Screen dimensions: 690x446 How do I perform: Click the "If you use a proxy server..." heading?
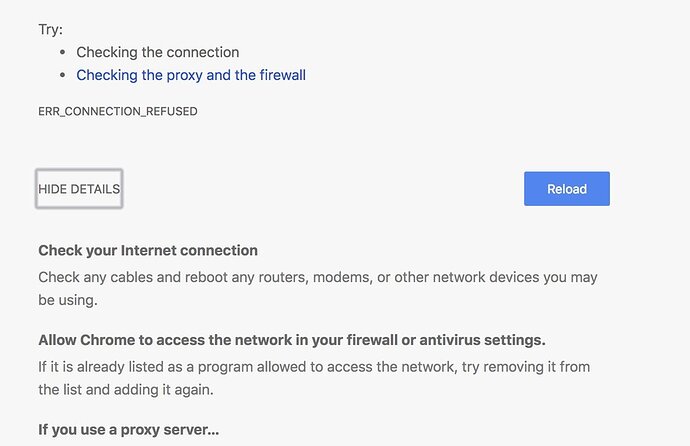click(x=128, y=430)
